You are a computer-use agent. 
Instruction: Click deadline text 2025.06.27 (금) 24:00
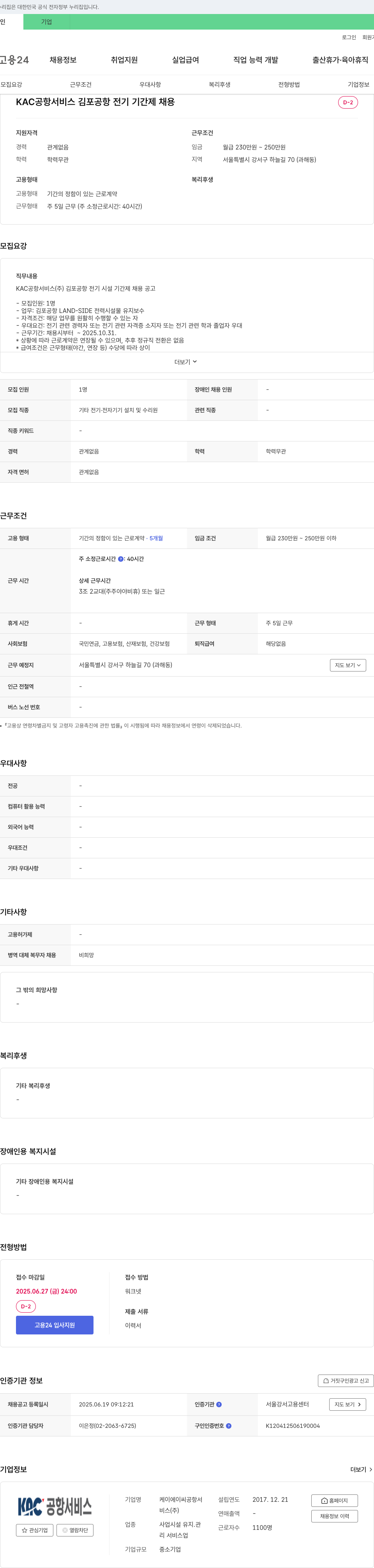[46, 1291]
